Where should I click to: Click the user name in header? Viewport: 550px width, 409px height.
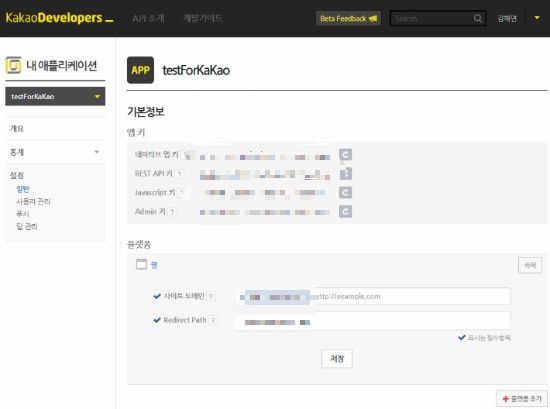pos(507,19)
